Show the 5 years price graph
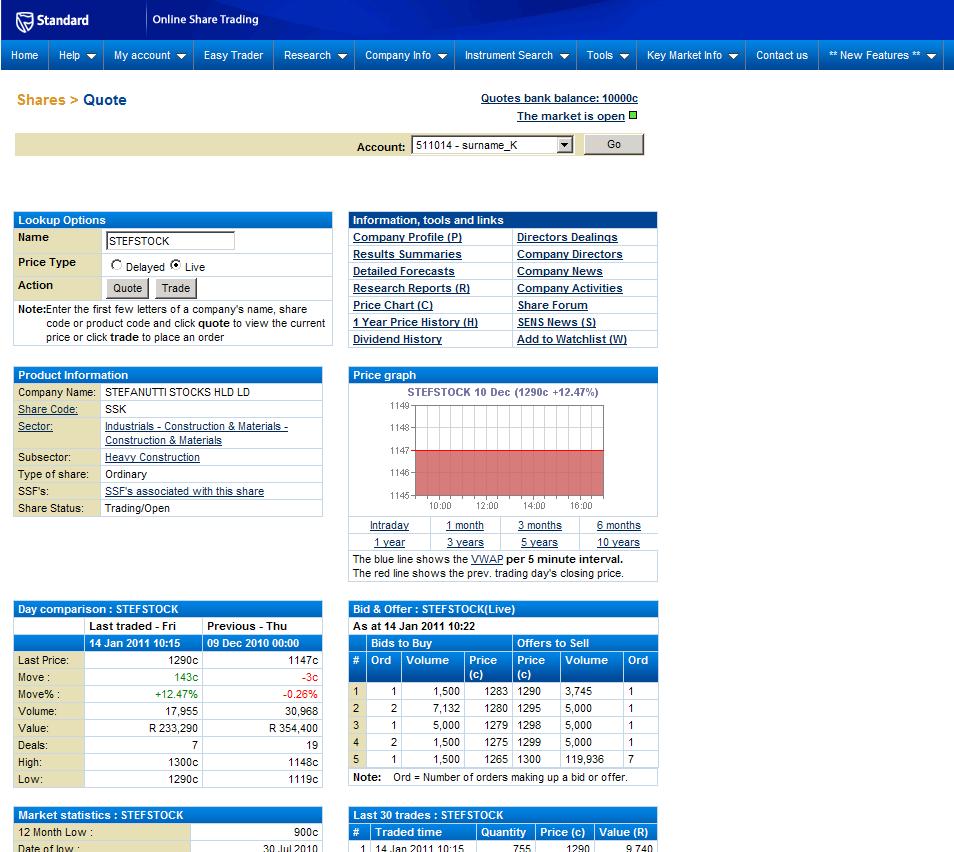This screenshot has height=852, width=954. tap(539, 542)
